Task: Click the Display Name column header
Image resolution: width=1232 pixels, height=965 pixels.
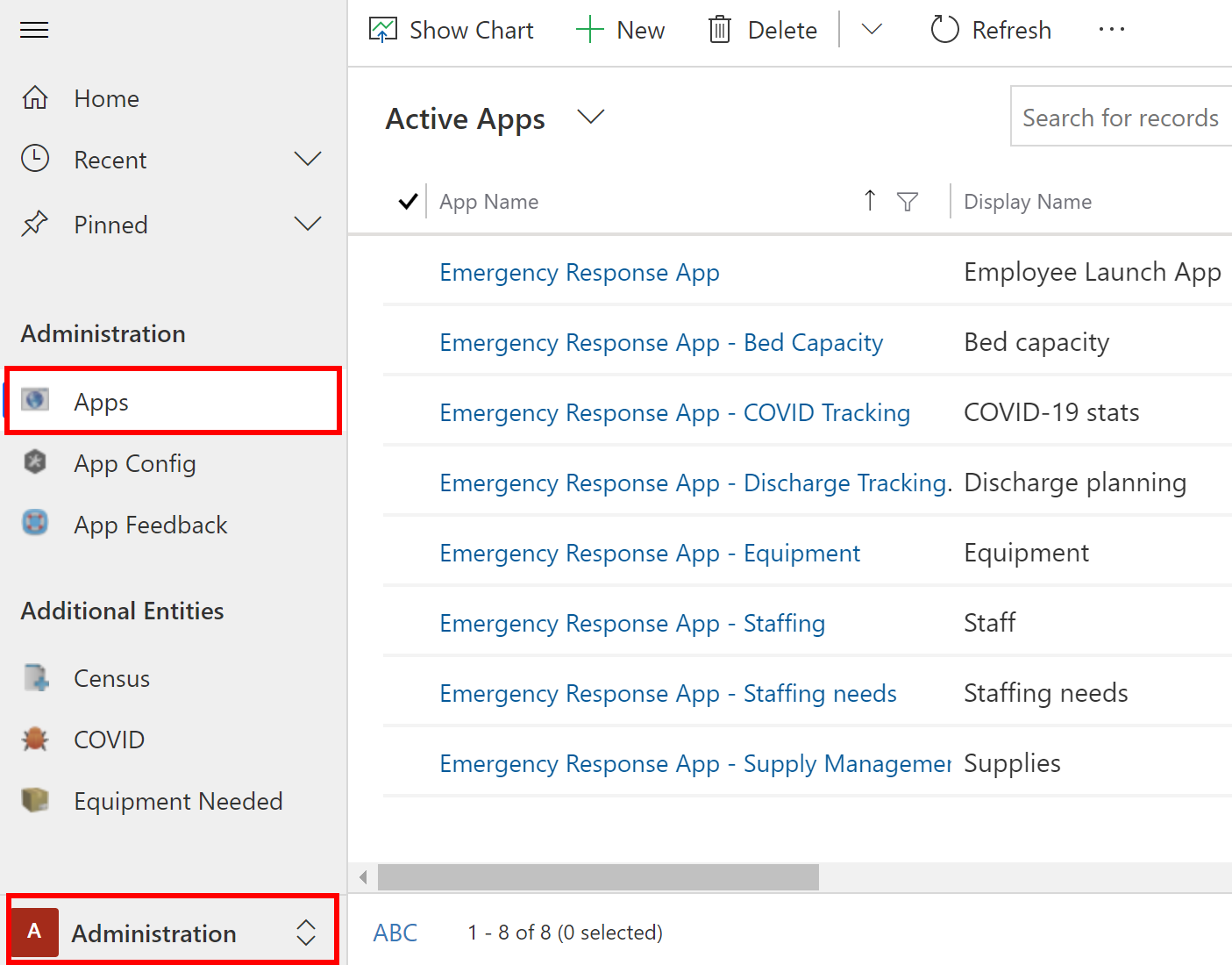Action: point(1028,202)
